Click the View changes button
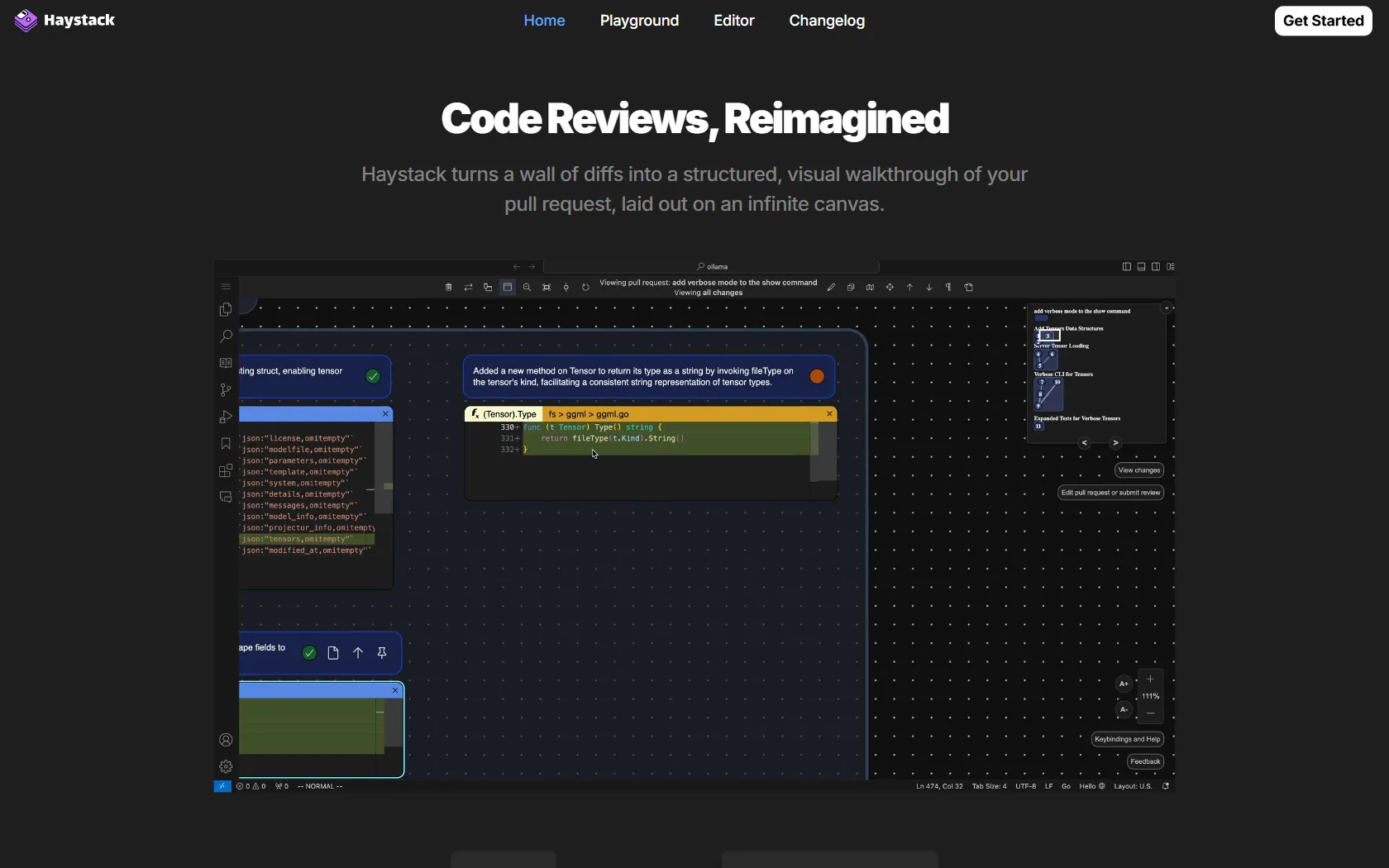1389x868 pixels. coord(1138,470)
